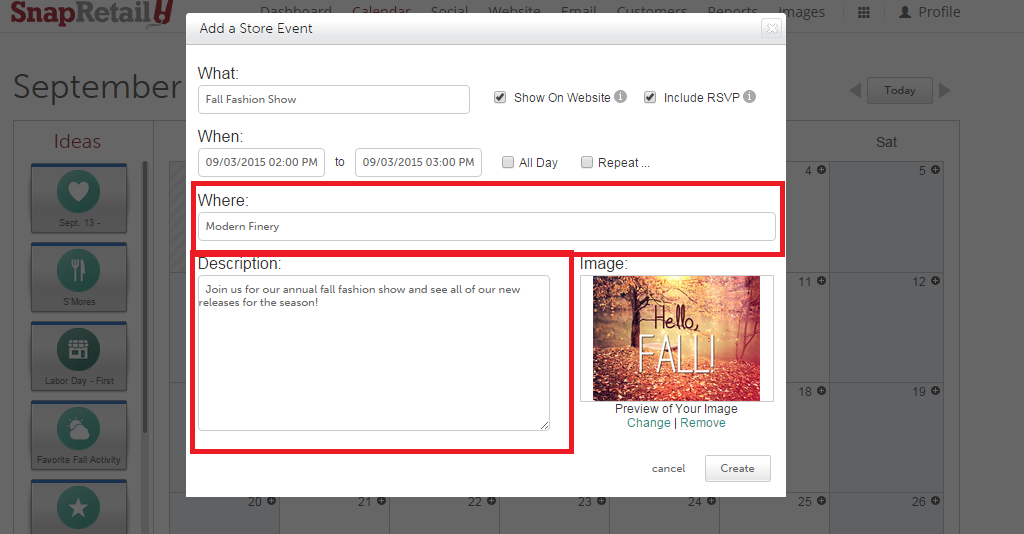Click the What field with Fall Fashion Show

tap(334, 99)
